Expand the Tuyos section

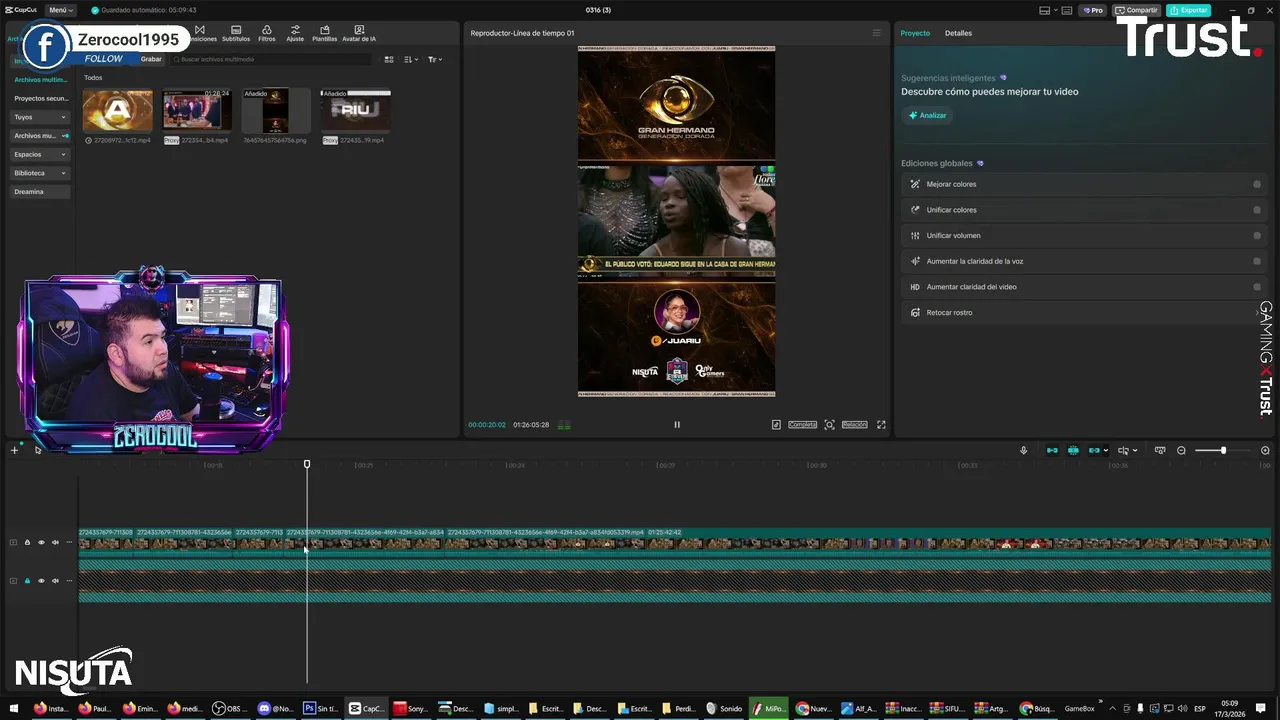click(x=40, y=117)
